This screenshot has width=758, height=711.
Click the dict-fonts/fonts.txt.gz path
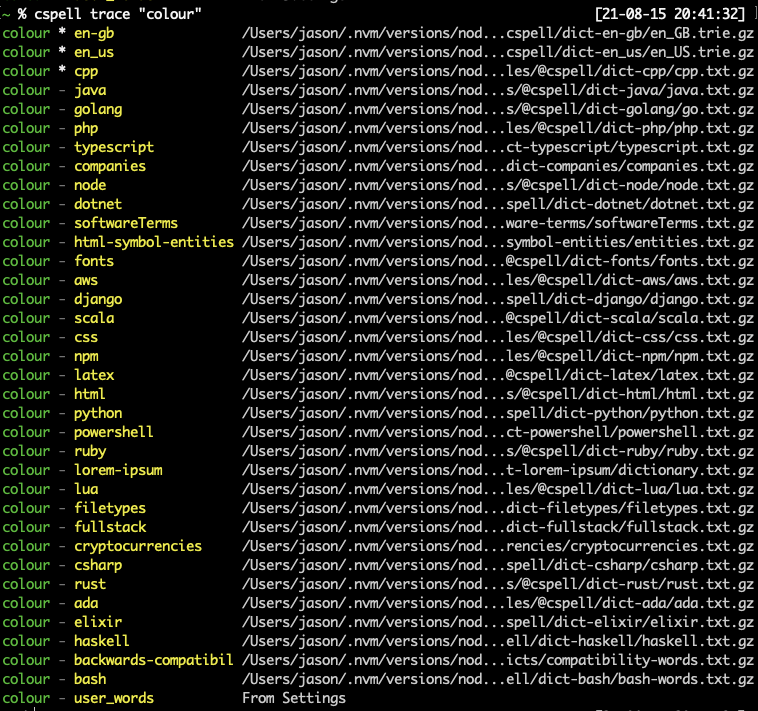tap(498, 261)
